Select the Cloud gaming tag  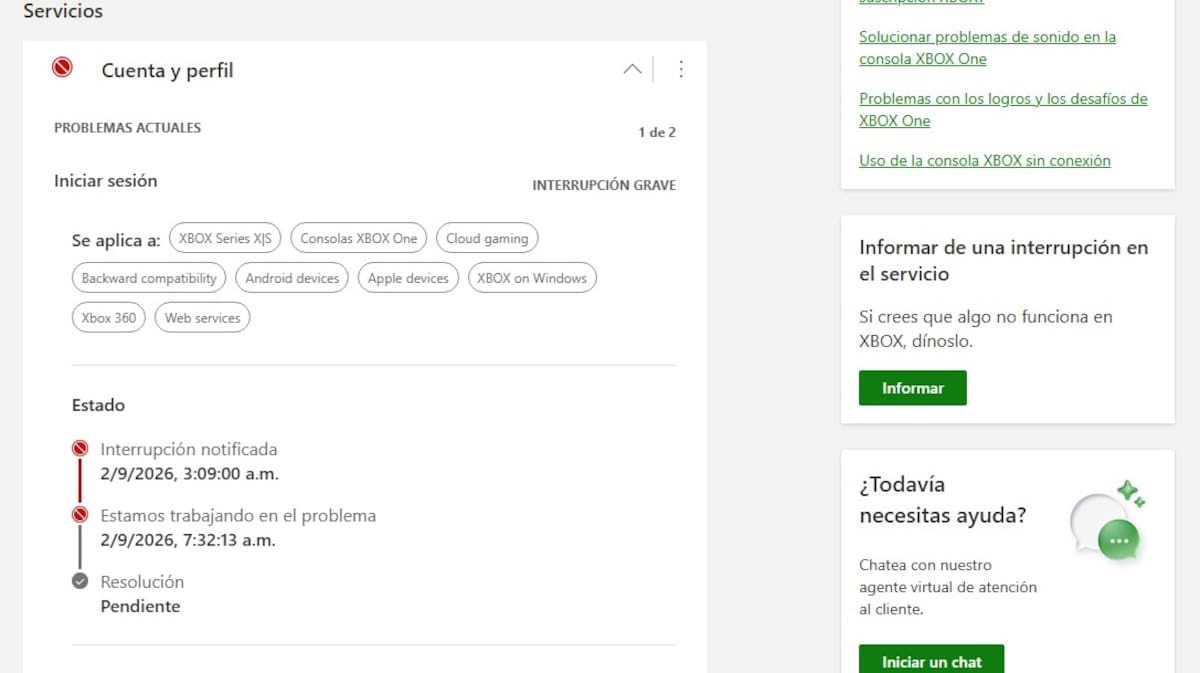click(487, 238)
